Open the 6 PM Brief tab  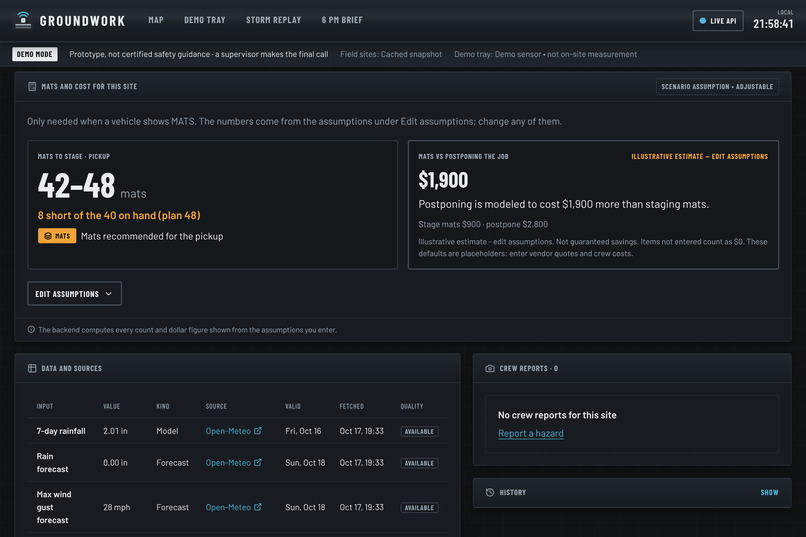click(342, 20)
